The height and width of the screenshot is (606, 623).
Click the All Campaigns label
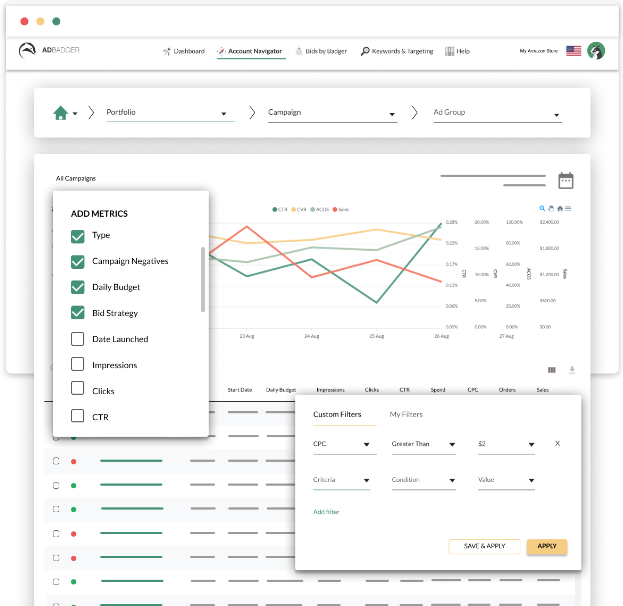point(75,178)
